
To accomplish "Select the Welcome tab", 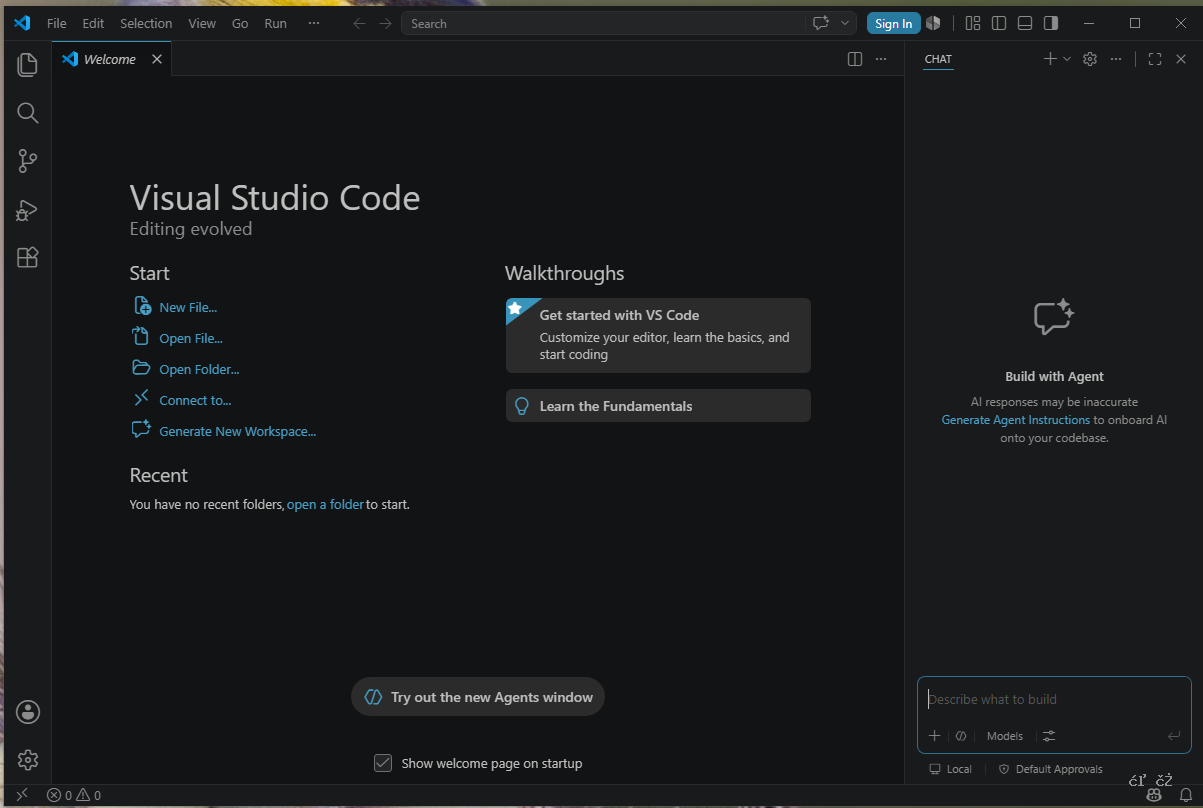I will point(112,59).
